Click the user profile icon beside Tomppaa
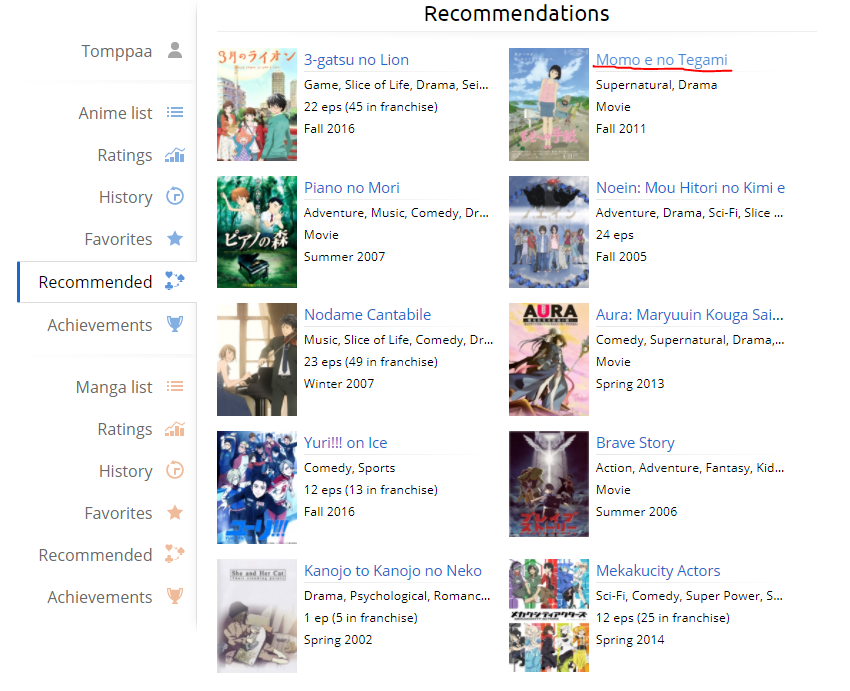 pos(175,50)
